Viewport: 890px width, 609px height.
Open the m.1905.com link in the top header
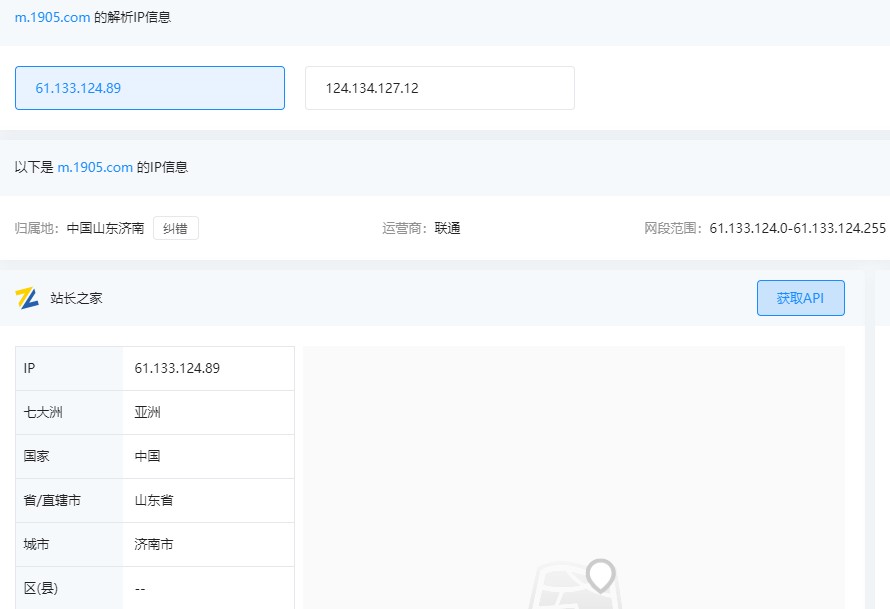[52, 18]
